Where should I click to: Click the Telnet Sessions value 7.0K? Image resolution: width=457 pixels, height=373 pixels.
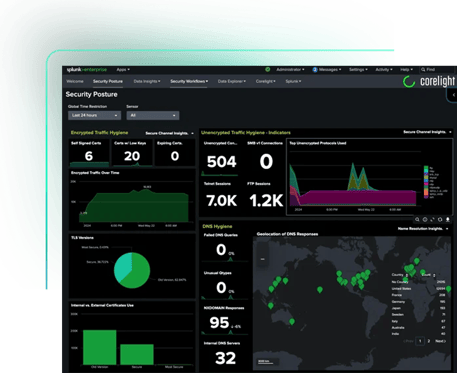pyautogui.click(x=221, y=201)
